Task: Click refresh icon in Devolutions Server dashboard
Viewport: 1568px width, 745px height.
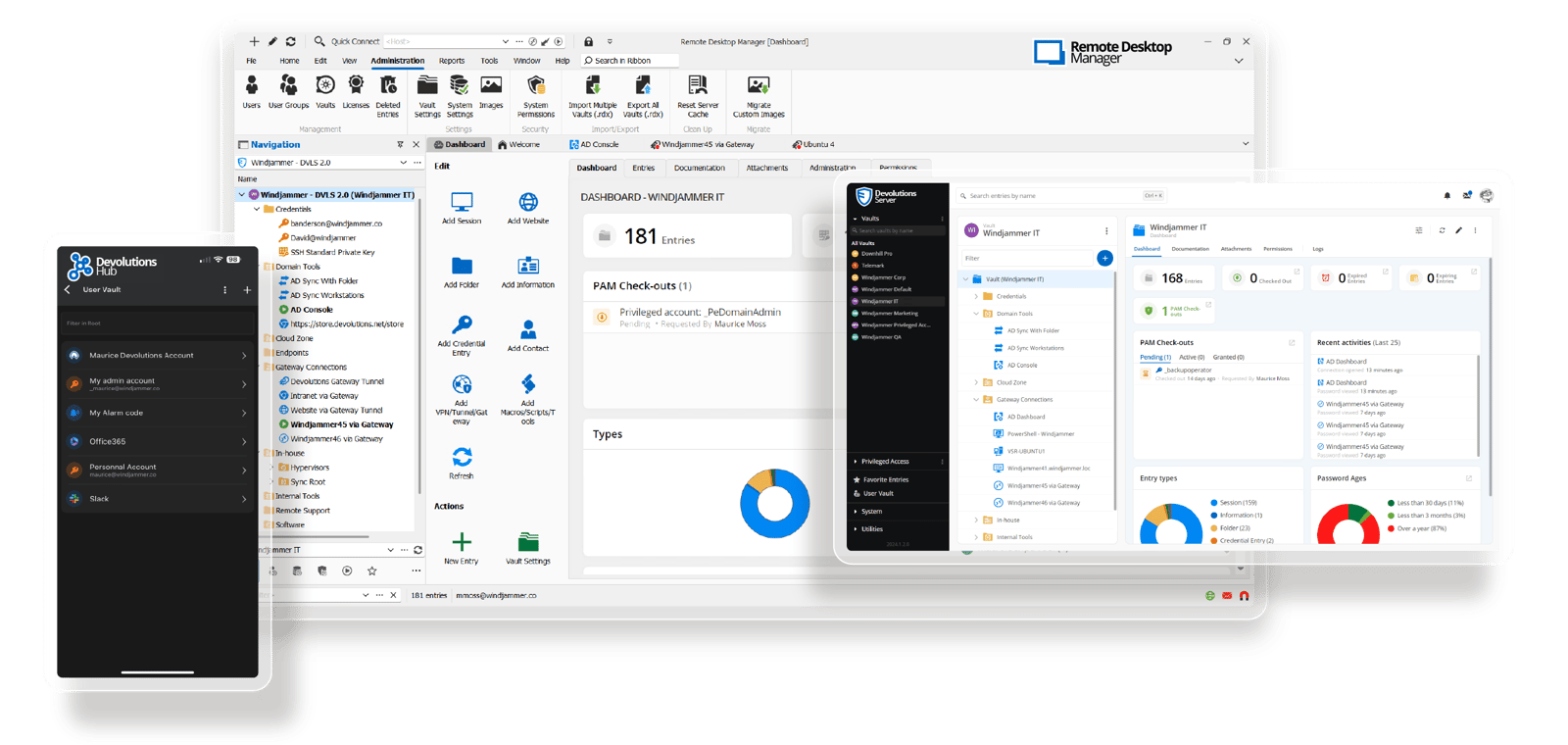Action: tap(1442, 230)
